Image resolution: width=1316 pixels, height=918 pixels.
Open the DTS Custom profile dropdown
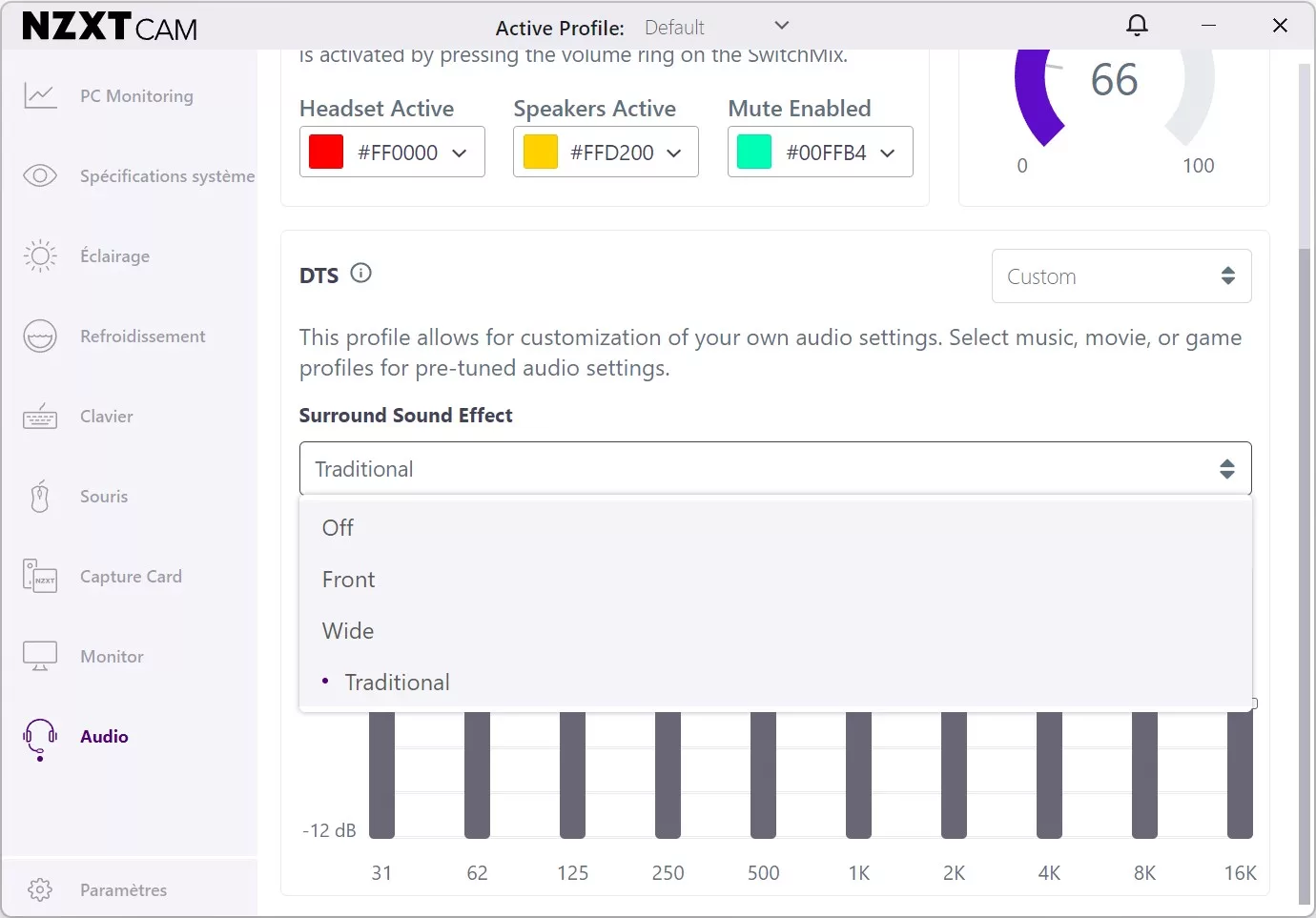point(1121,275)
